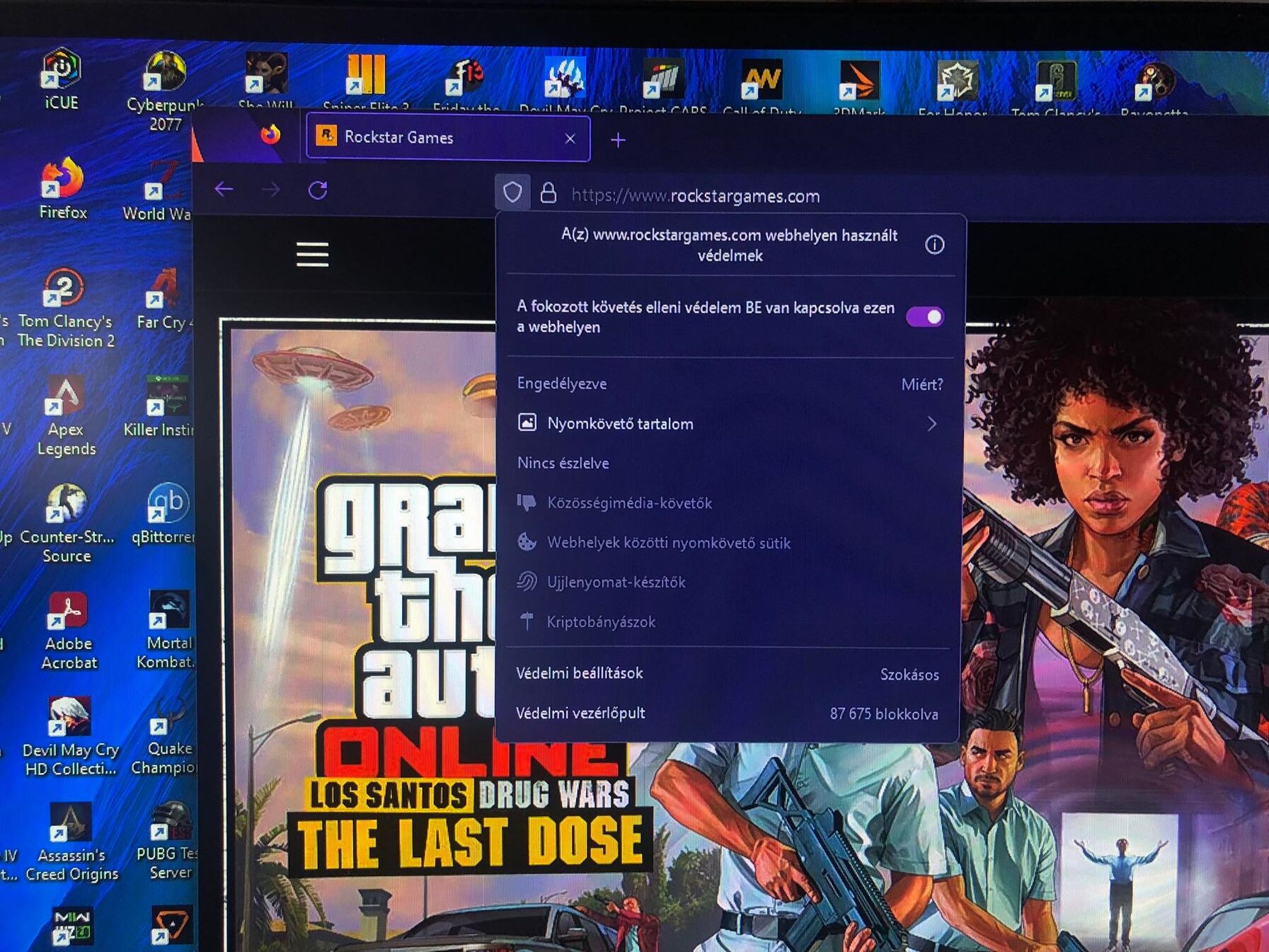The height and width of the screenshot is (952, 1269).
Task: Click the Friday the 13th desktop icon
Action: pyautogui.click(x=465, y=85)
